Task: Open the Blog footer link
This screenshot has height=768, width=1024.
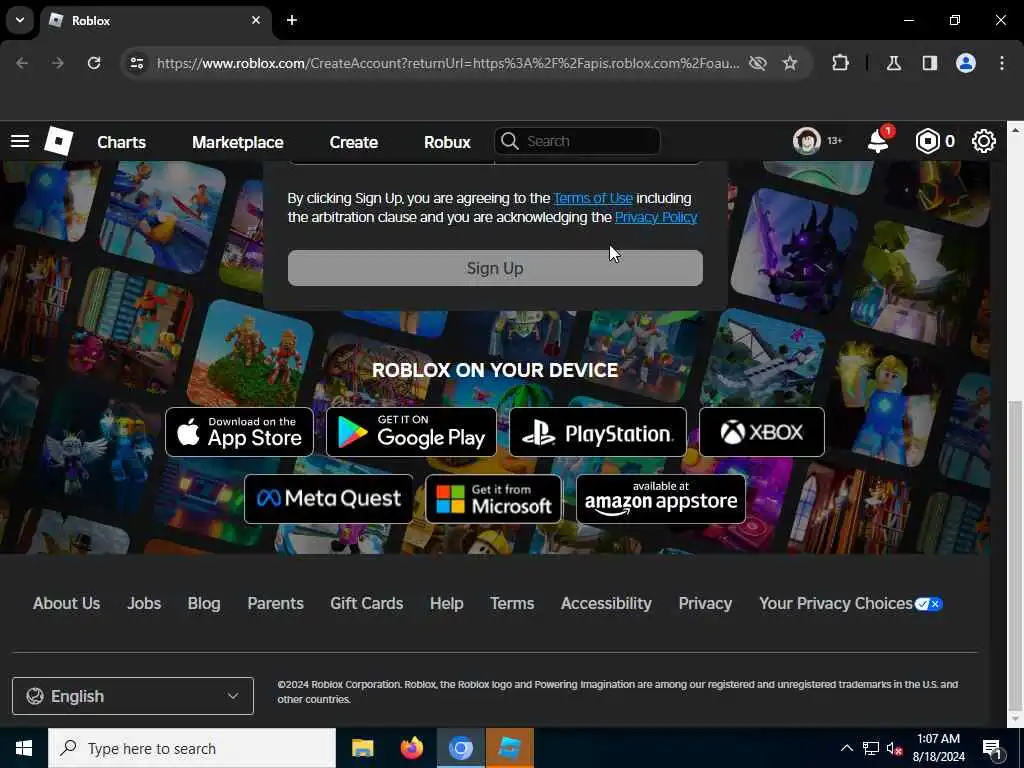Action: tap(204, 603)
